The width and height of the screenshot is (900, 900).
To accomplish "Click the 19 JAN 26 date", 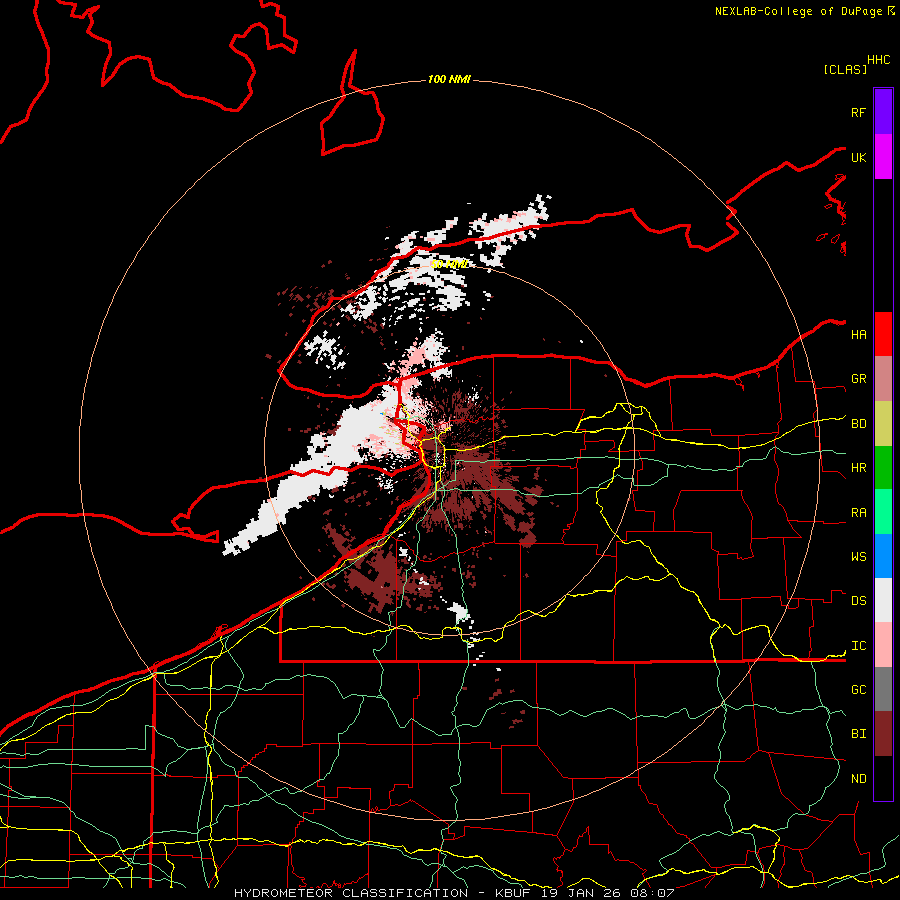I will click(581, 893).
